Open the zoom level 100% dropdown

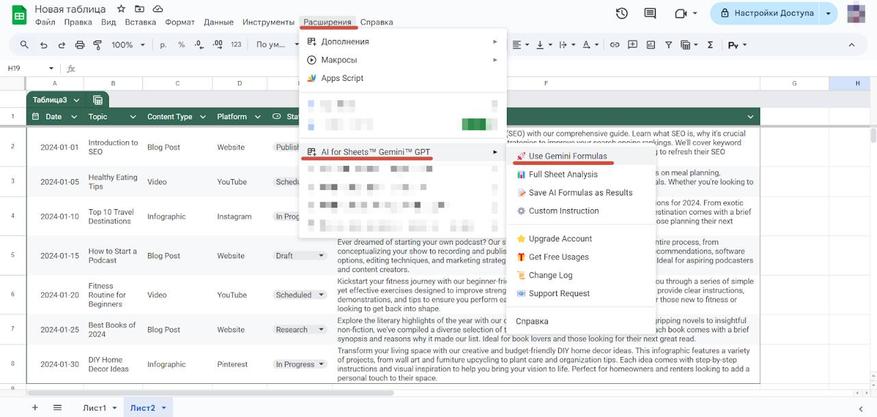click(128, 45)
